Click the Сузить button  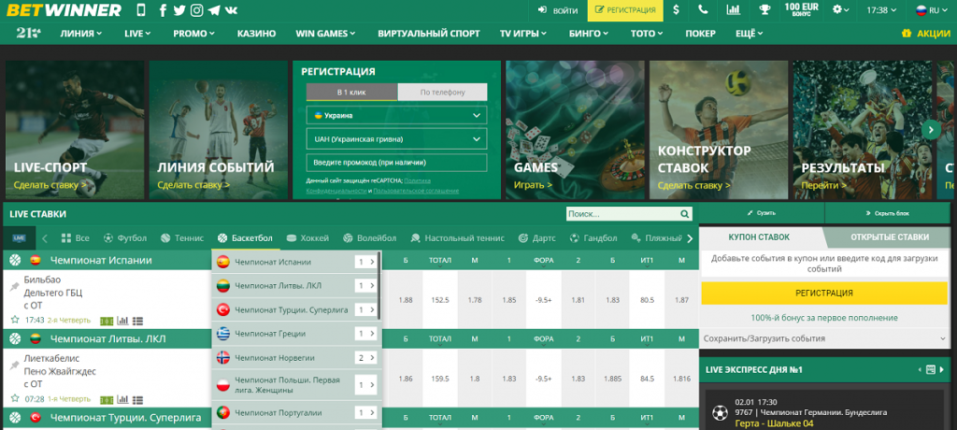tap(761, 213)
